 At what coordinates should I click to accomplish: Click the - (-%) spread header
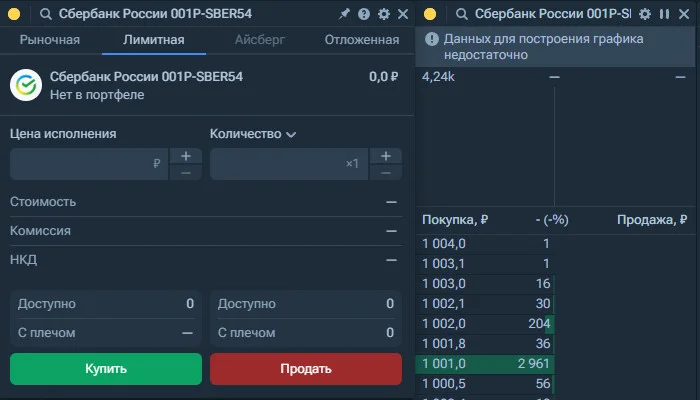coord(552,220)
